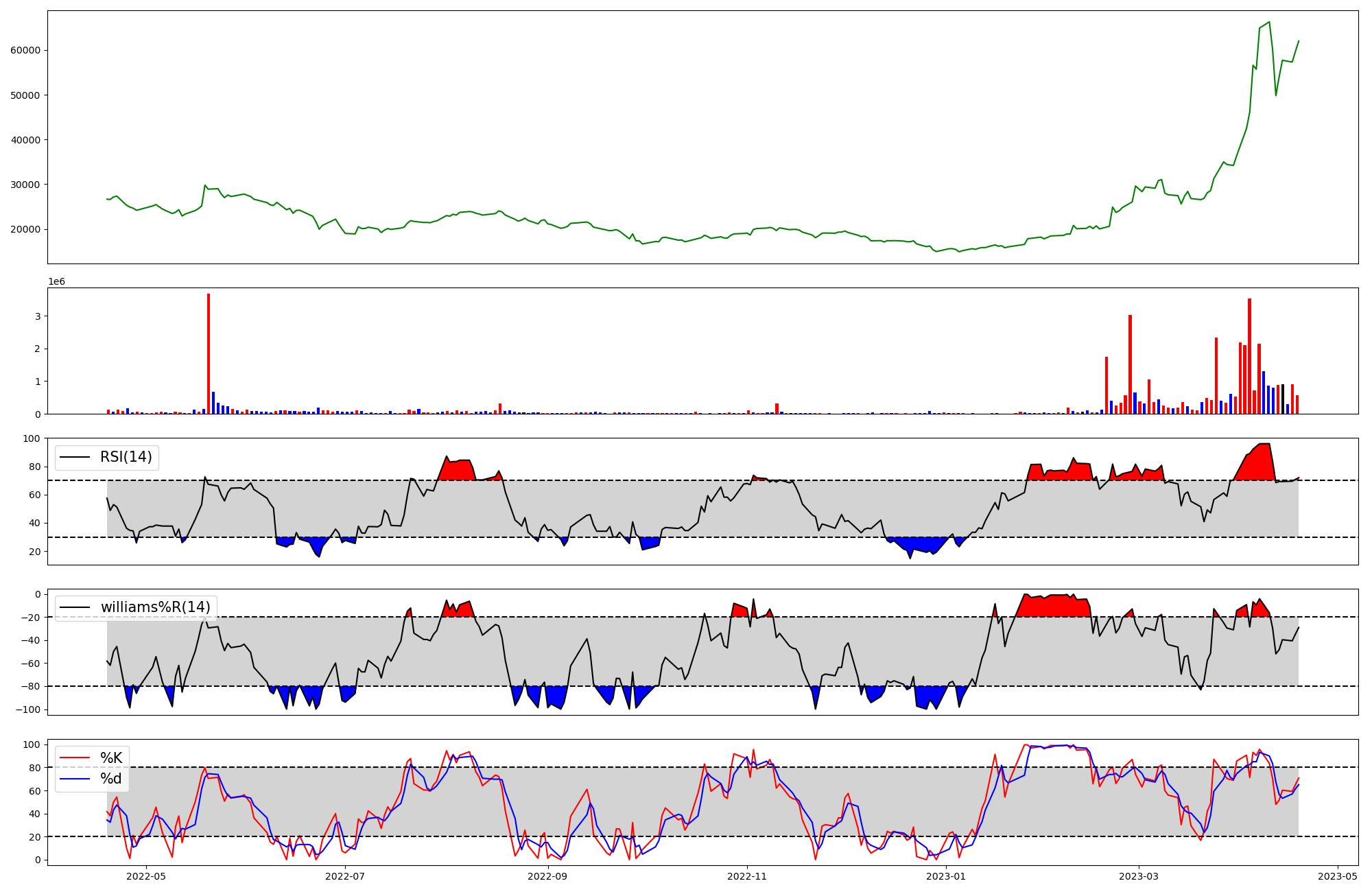
Task: Click the 2022-09 x-axis date label
Action: pyautogui.click(x=547, y=876)
